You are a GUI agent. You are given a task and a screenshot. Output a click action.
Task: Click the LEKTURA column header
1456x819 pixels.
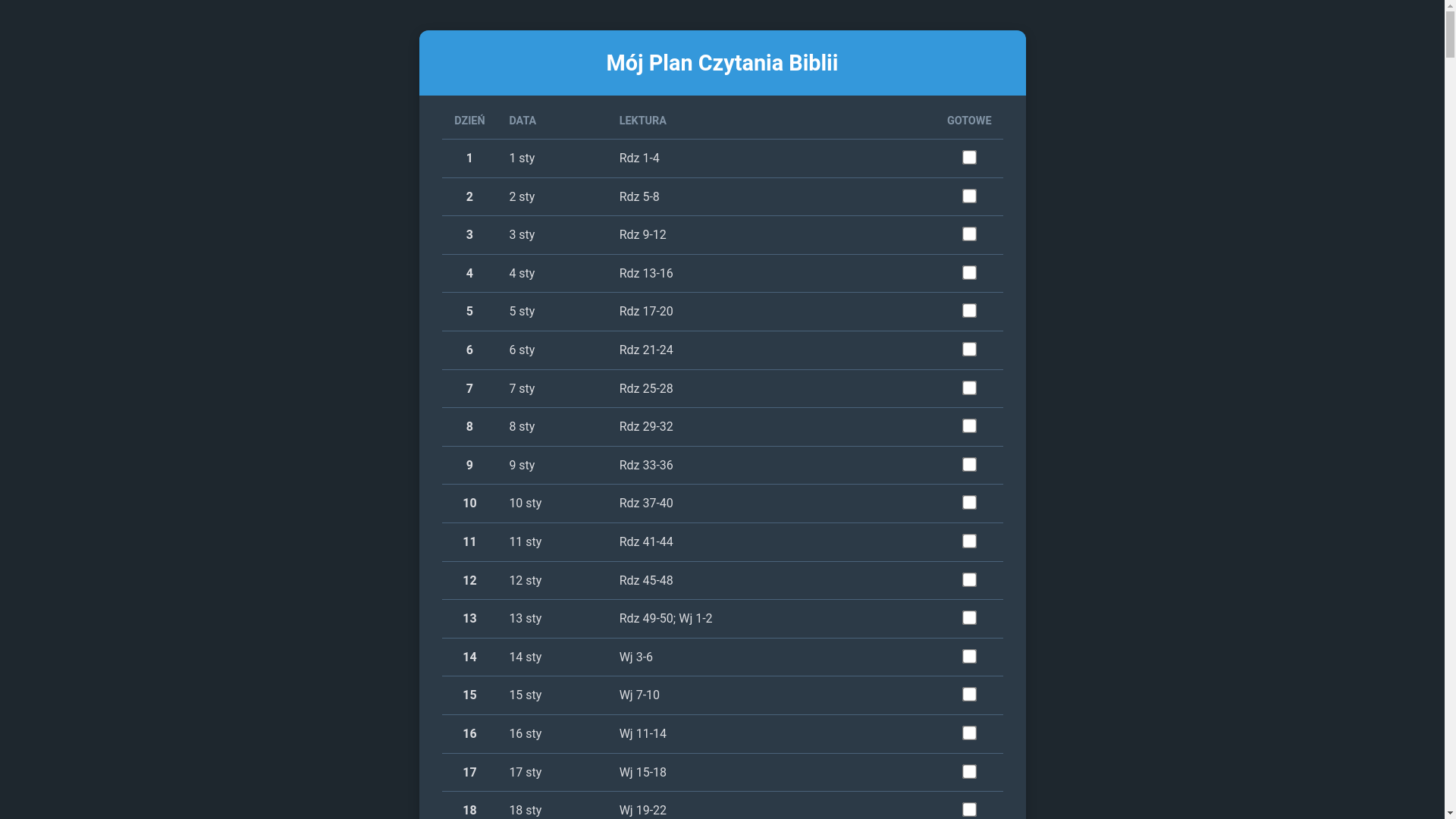pos(642,121)
